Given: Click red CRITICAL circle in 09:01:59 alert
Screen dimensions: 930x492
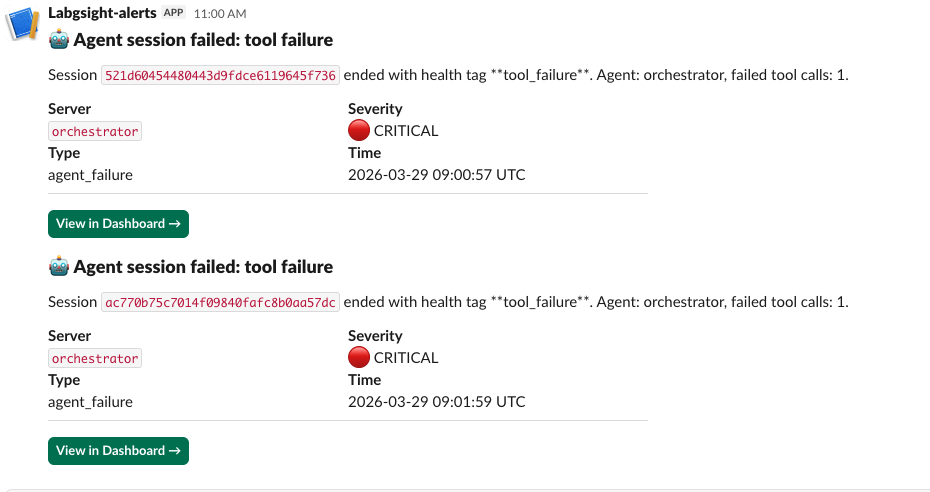Looking at the screenshot, I should [x=358, y=358].
